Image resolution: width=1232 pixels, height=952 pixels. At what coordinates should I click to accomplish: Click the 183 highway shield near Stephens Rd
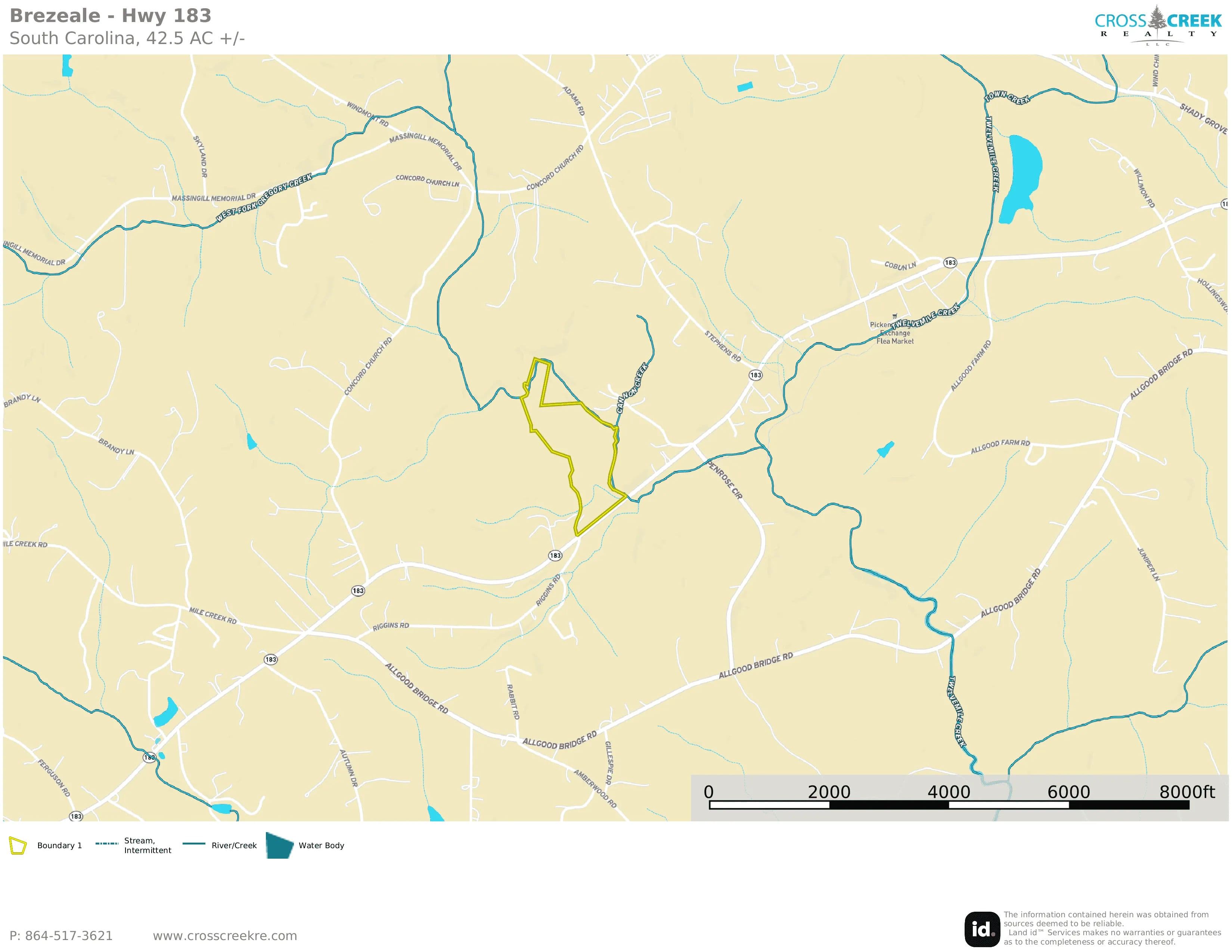[755, 375]
